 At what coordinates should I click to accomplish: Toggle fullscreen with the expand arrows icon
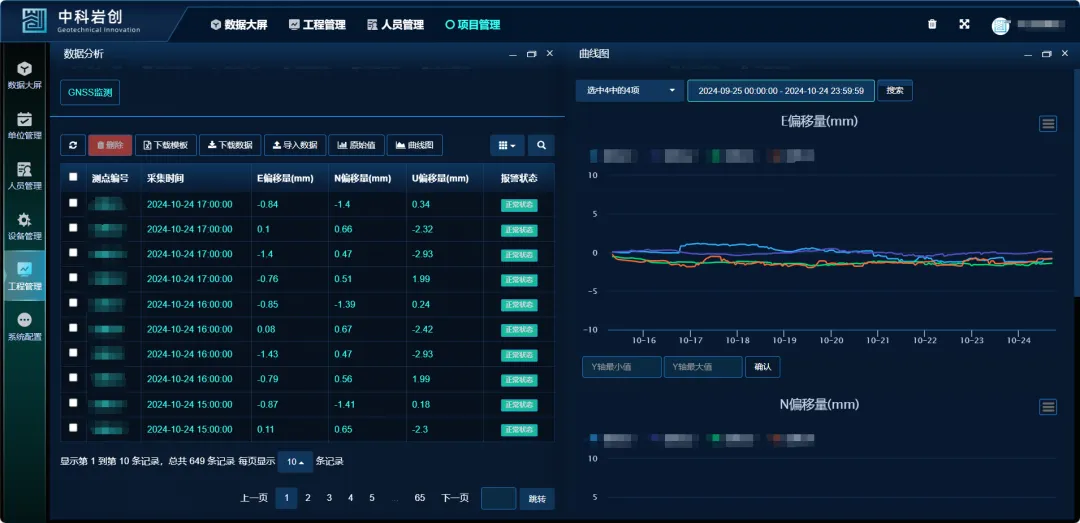965,24
